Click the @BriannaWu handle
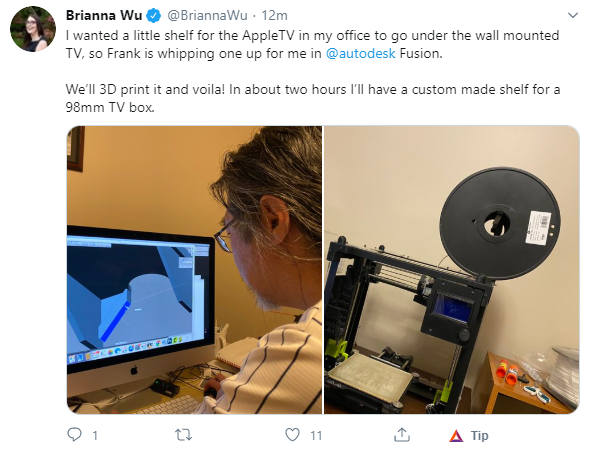Viewport: 591px width, 452px height. pos(207,15)
